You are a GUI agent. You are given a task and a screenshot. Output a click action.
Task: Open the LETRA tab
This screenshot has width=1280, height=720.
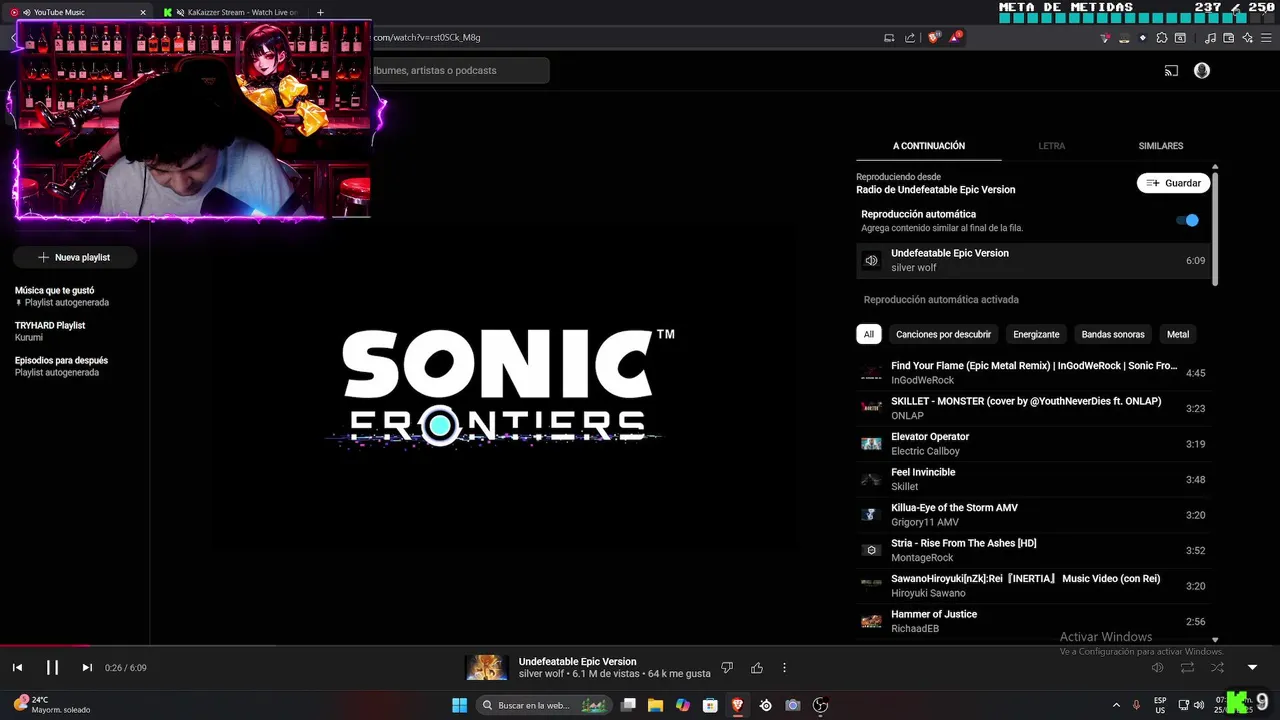click(1051, 146)
